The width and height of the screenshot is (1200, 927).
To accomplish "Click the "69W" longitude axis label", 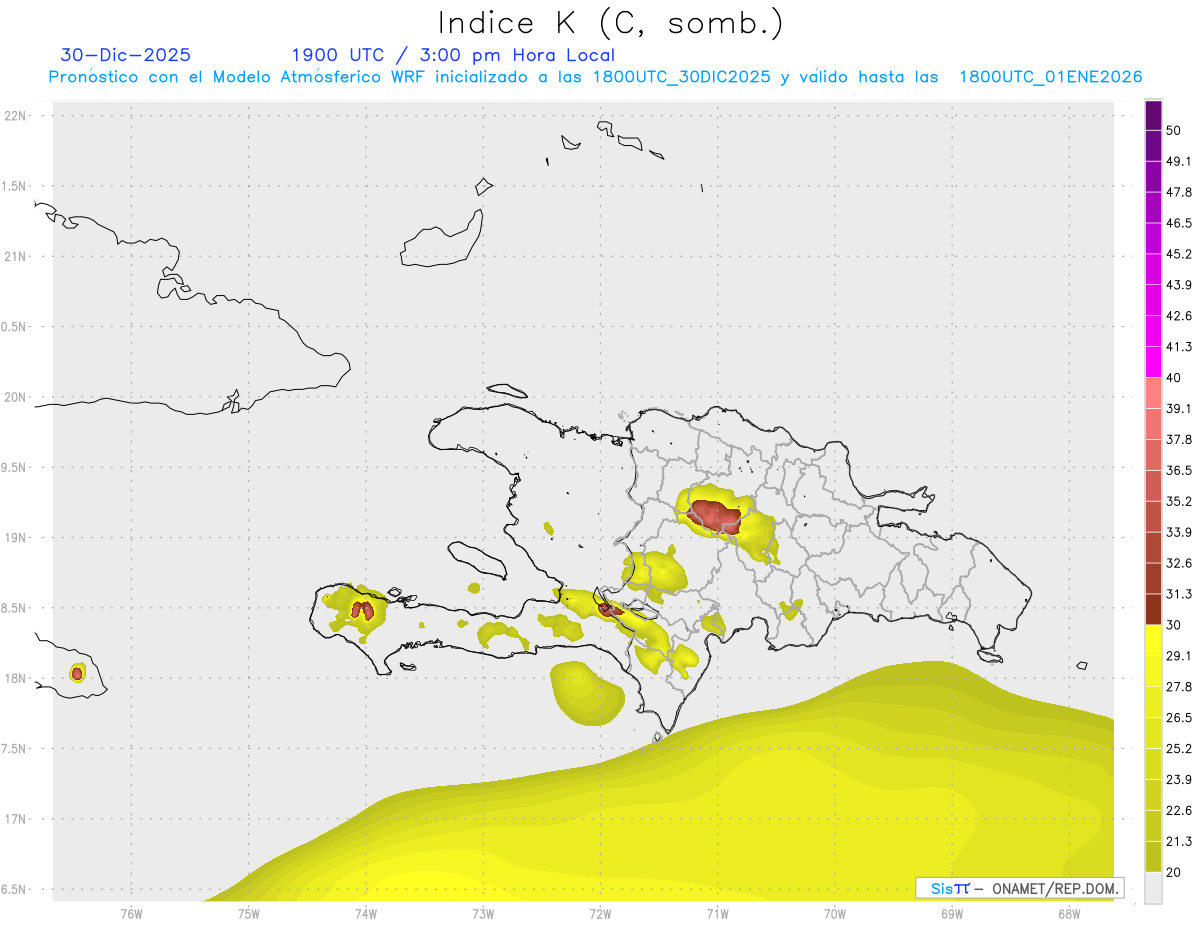I will pyautogui.click(x=952, y=914).
